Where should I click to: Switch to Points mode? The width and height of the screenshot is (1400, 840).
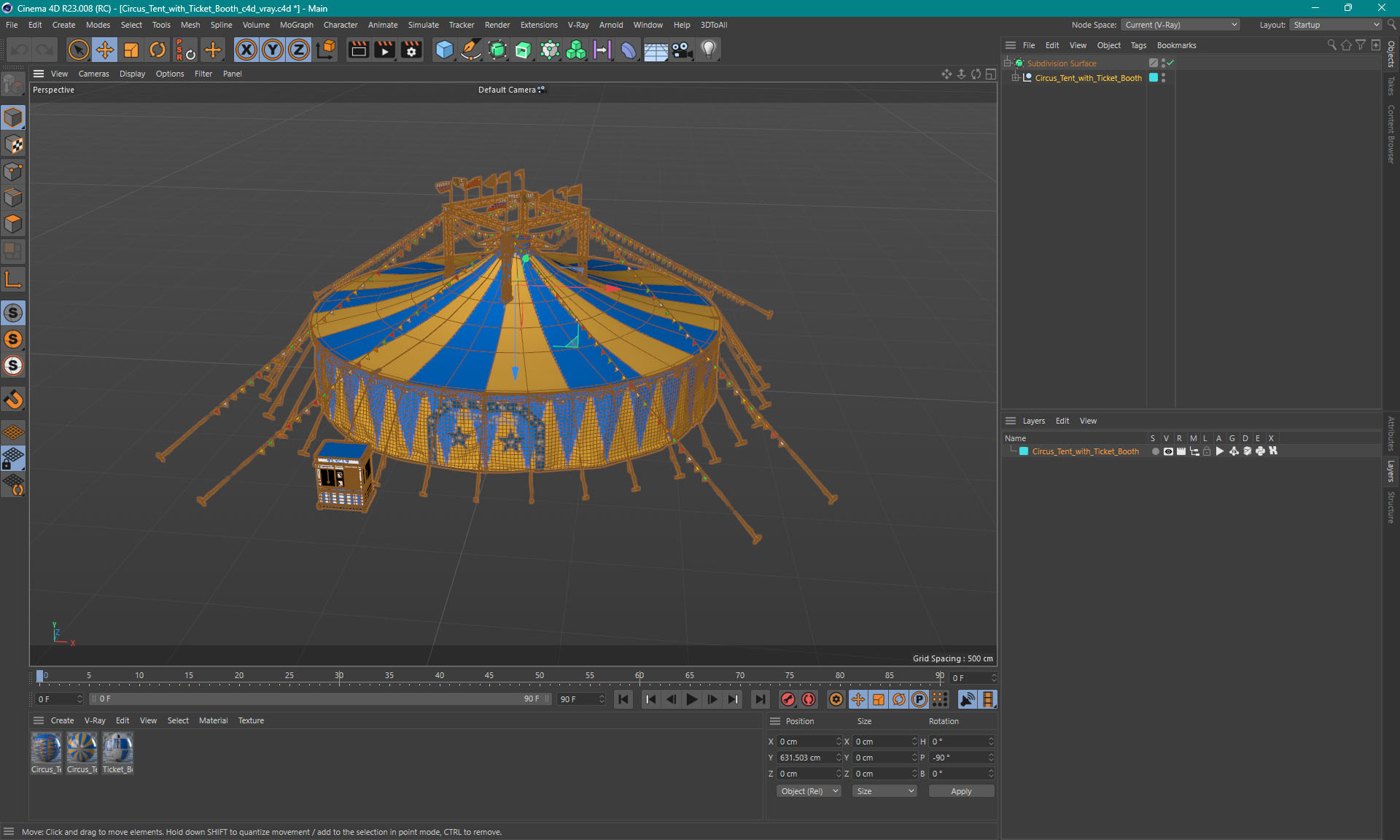point(13,171)
